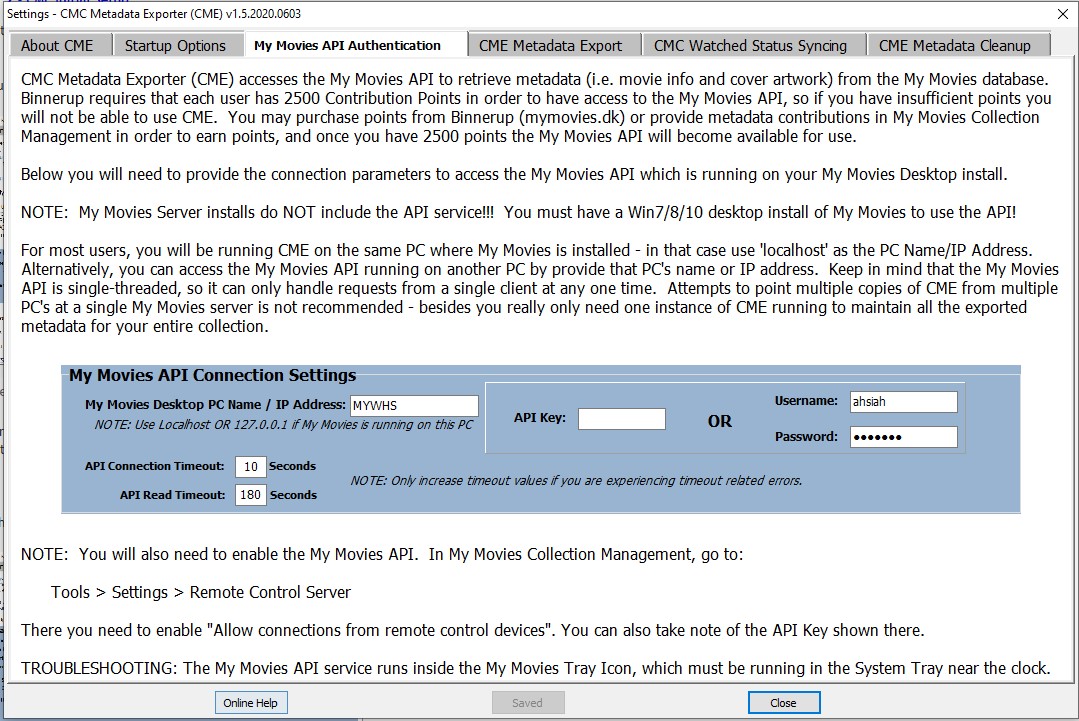Click the 'My Movies Server installs do NOT include' note
Image resolution: width=1079 pixels, height=721 pixels.
[518, 212]
